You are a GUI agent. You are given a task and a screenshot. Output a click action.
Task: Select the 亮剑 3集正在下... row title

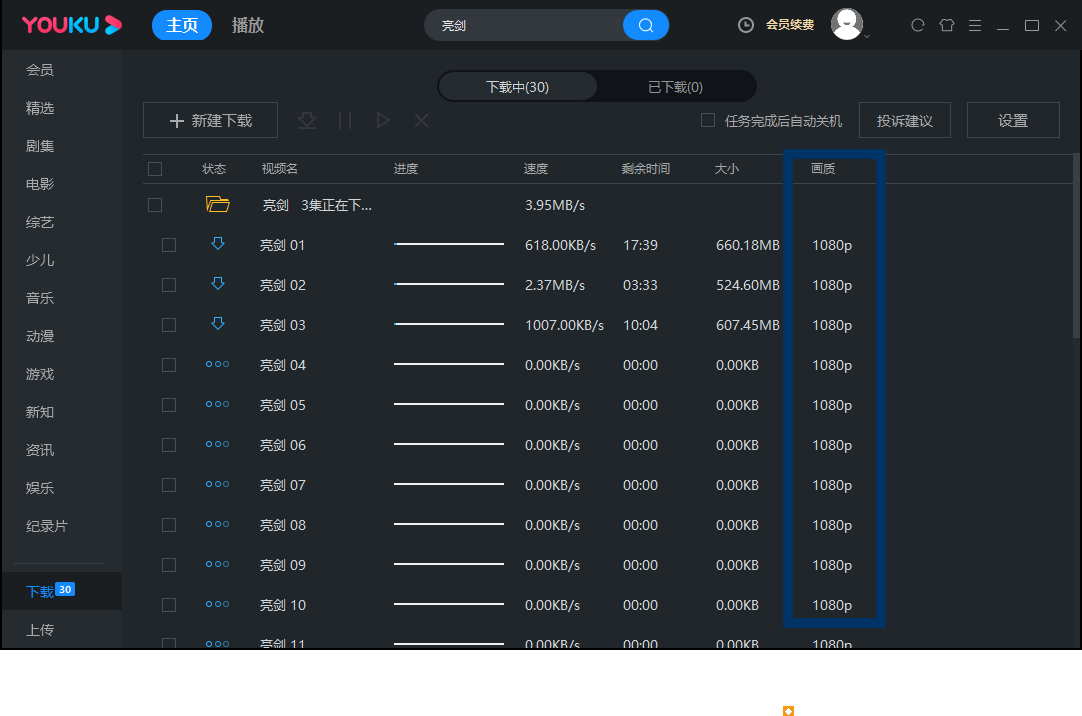tap(317, 205)
